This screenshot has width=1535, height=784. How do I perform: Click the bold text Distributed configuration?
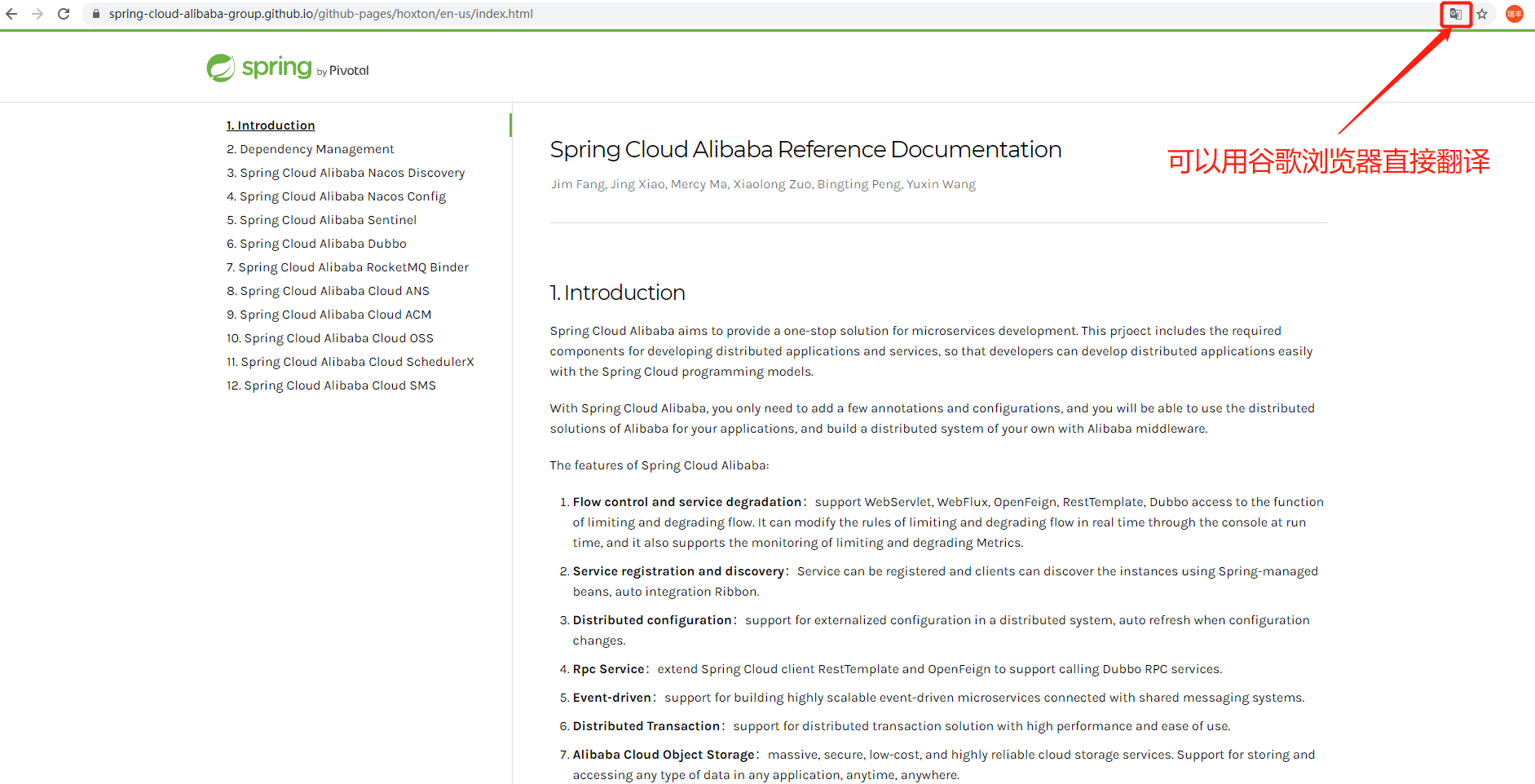(x=652, y=620)
